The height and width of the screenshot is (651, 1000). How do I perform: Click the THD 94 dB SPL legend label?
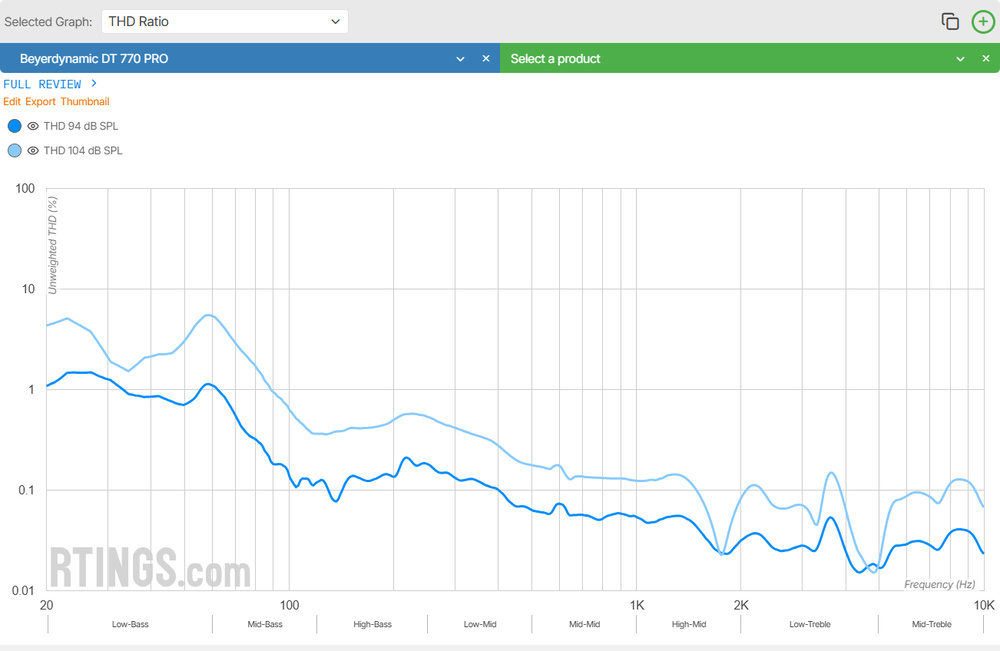(83, 126)
